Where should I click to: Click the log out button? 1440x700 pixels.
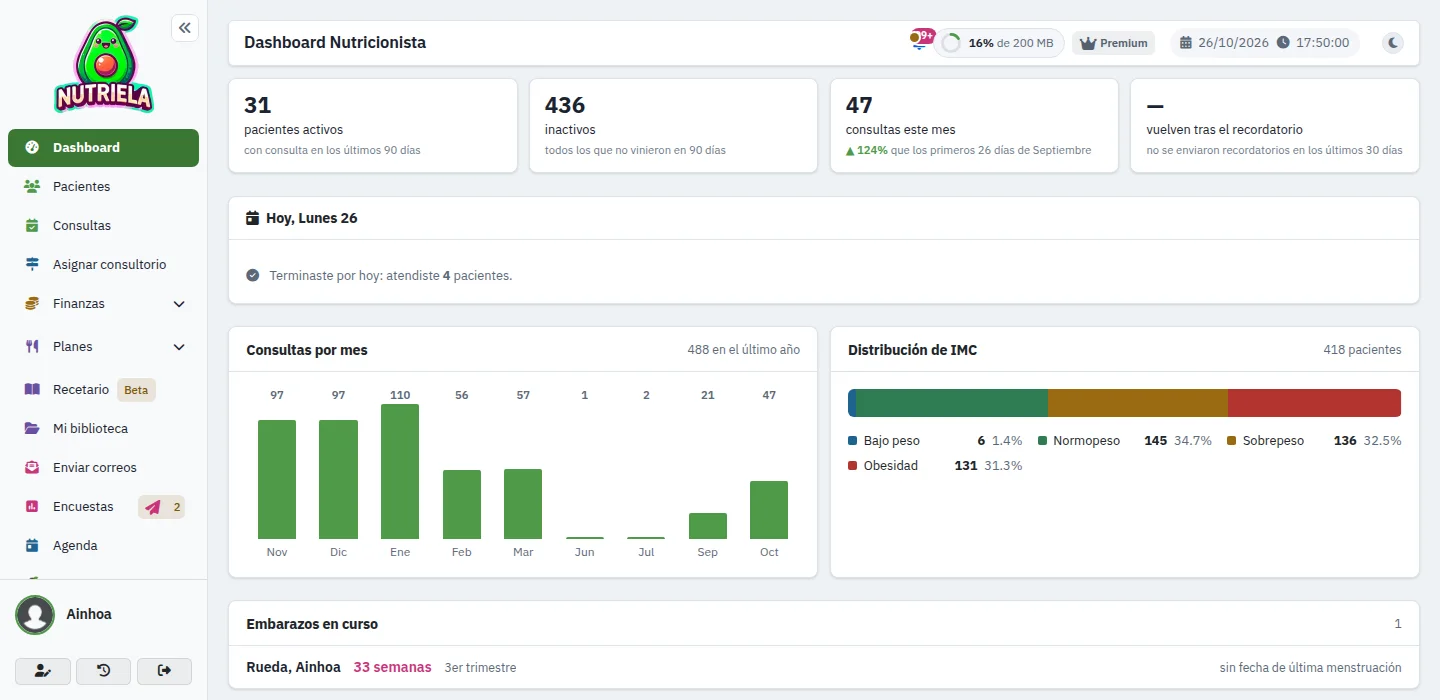[x=164, y=671]
